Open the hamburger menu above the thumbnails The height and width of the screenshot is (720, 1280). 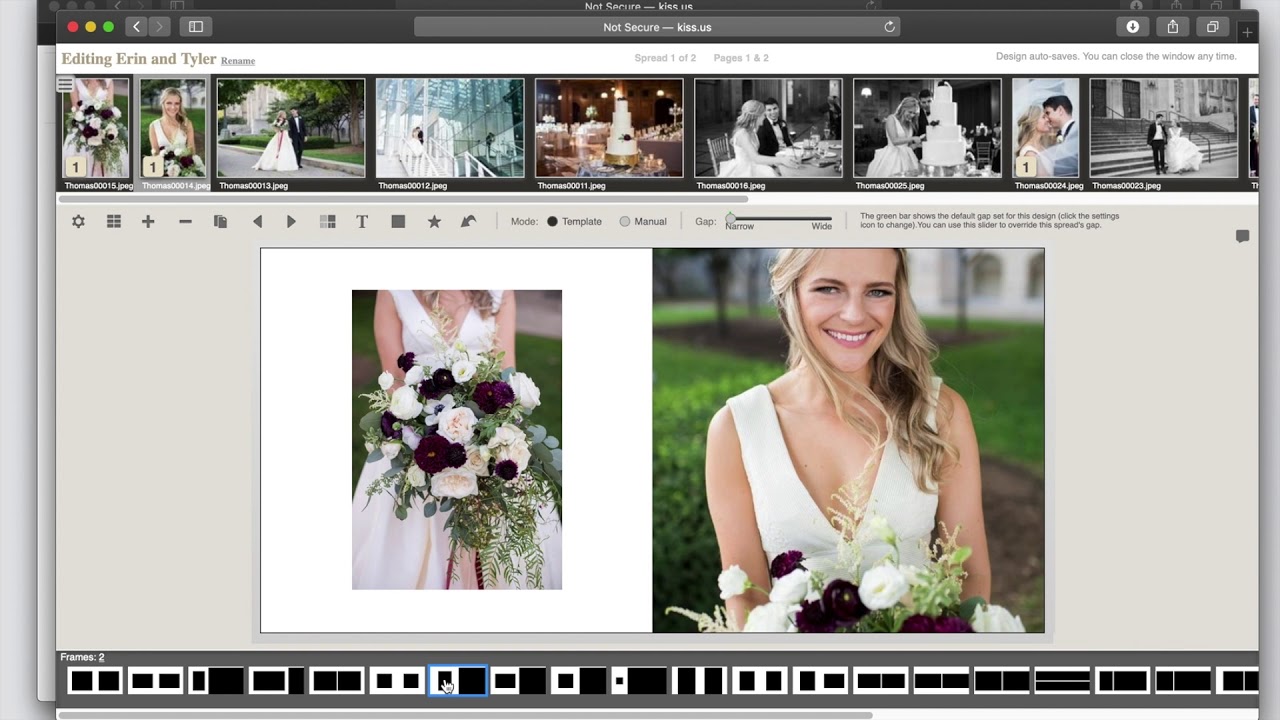65,84
